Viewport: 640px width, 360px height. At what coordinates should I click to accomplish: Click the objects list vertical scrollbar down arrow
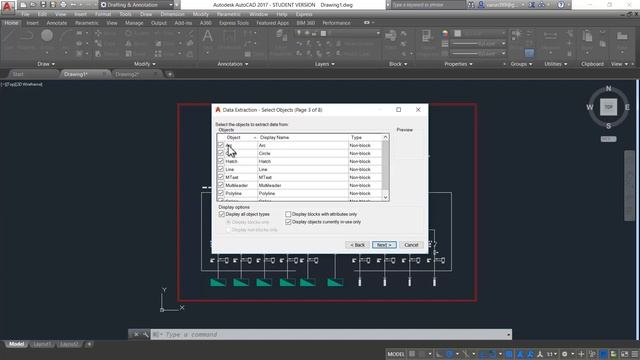[385, 197]
